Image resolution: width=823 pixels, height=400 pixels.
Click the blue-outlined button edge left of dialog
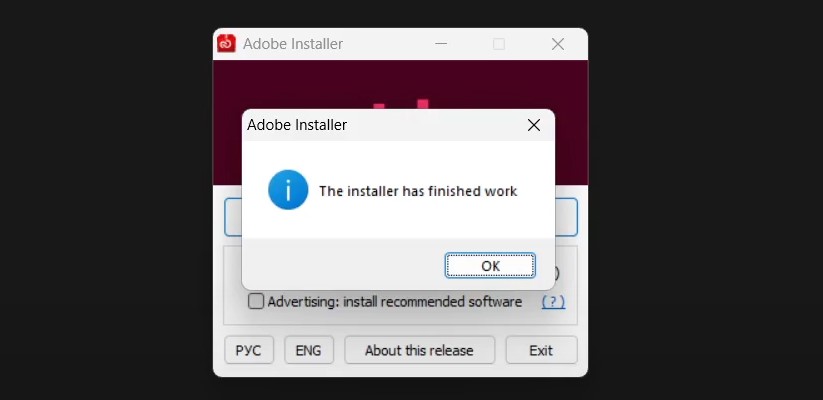233,217
